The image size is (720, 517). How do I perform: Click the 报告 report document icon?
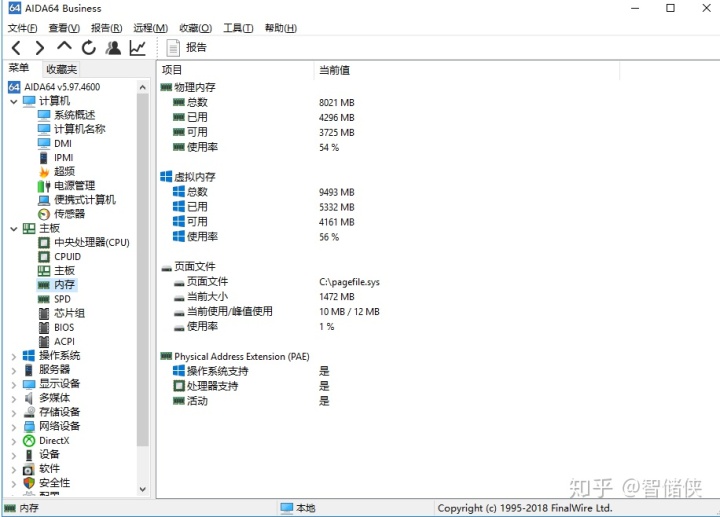point(173,48)
